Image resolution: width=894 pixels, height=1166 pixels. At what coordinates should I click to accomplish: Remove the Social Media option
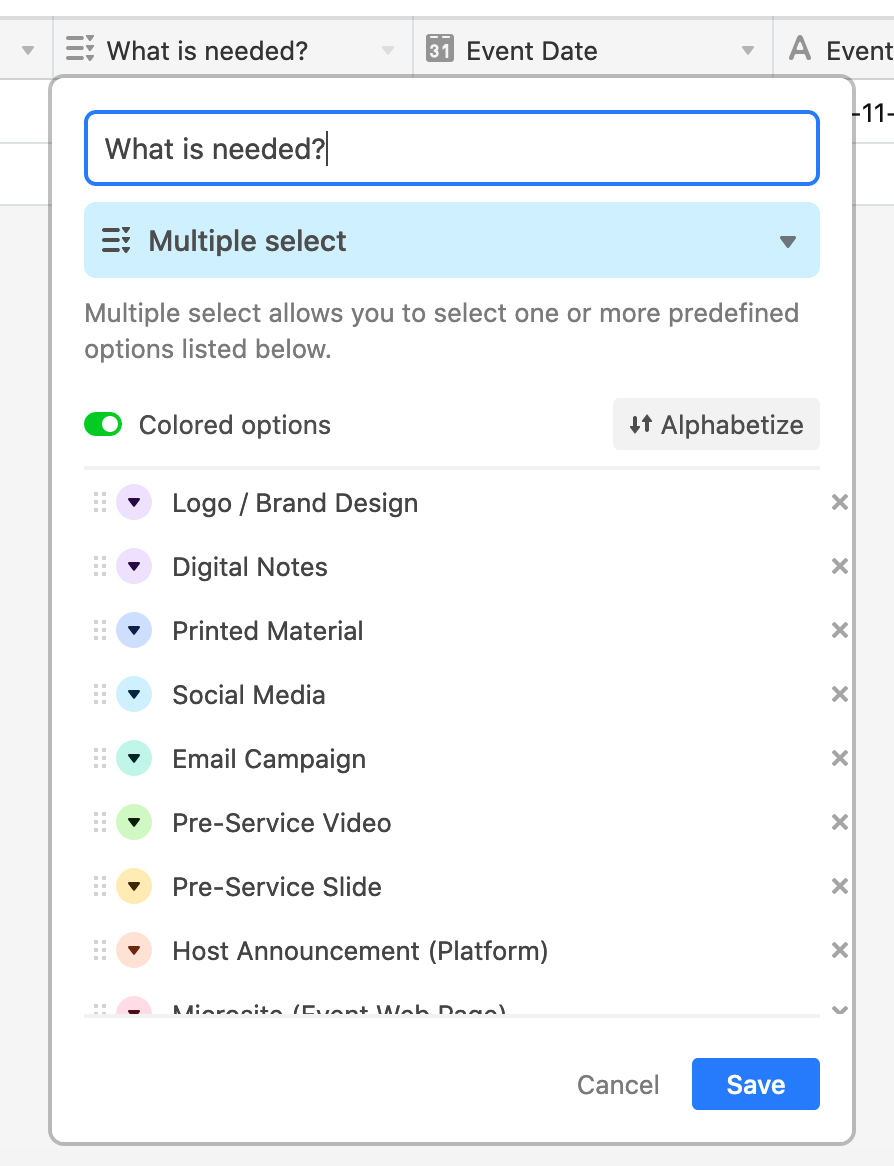pyautogui.click(x=840, y=695)
